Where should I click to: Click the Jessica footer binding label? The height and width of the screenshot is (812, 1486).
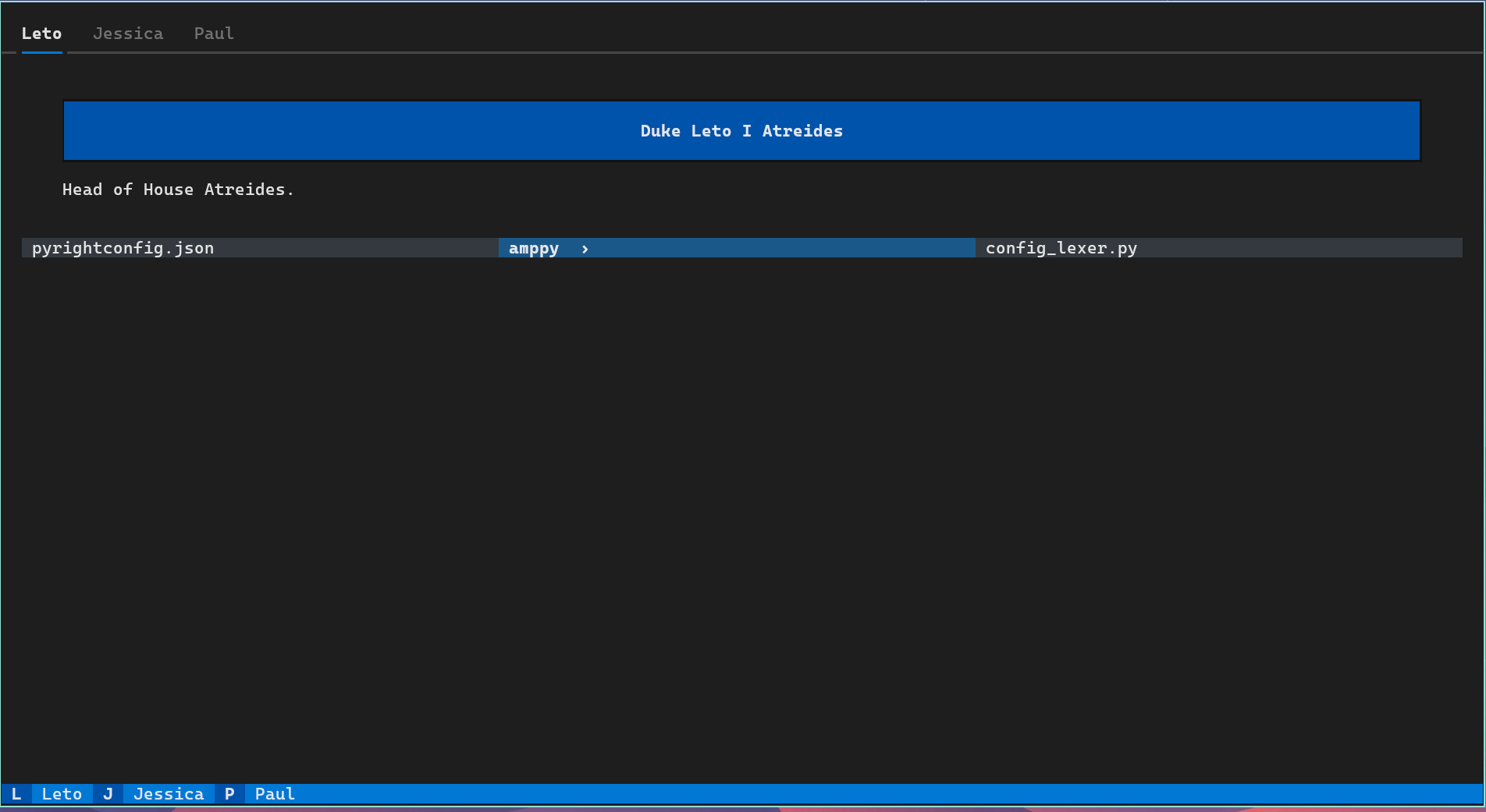(x=169, y=794)
